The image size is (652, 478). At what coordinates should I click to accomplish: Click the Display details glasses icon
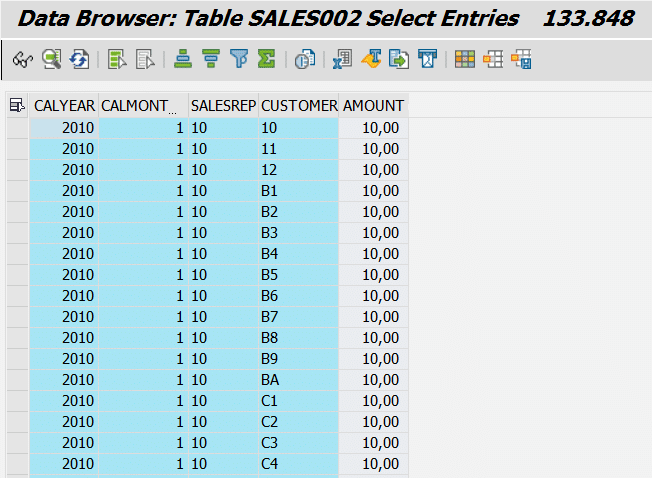point(20,60)
